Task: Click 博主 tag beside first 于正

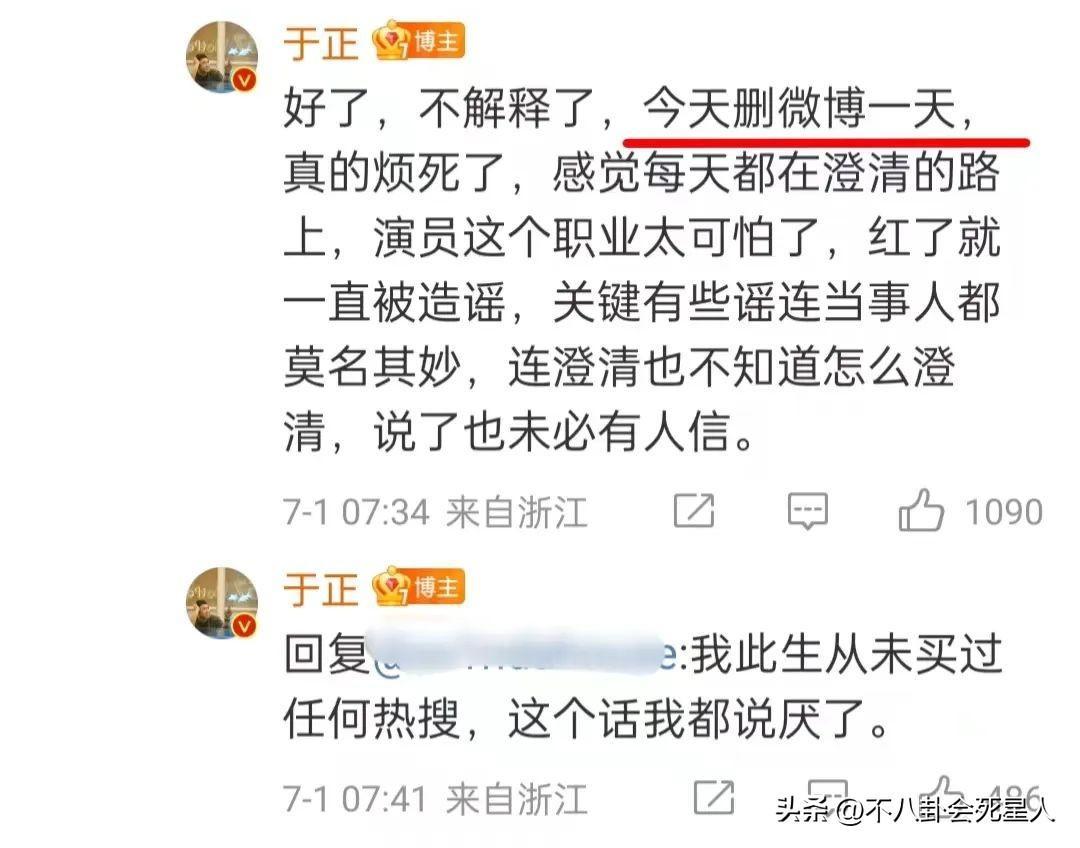Action: [437, 41]
